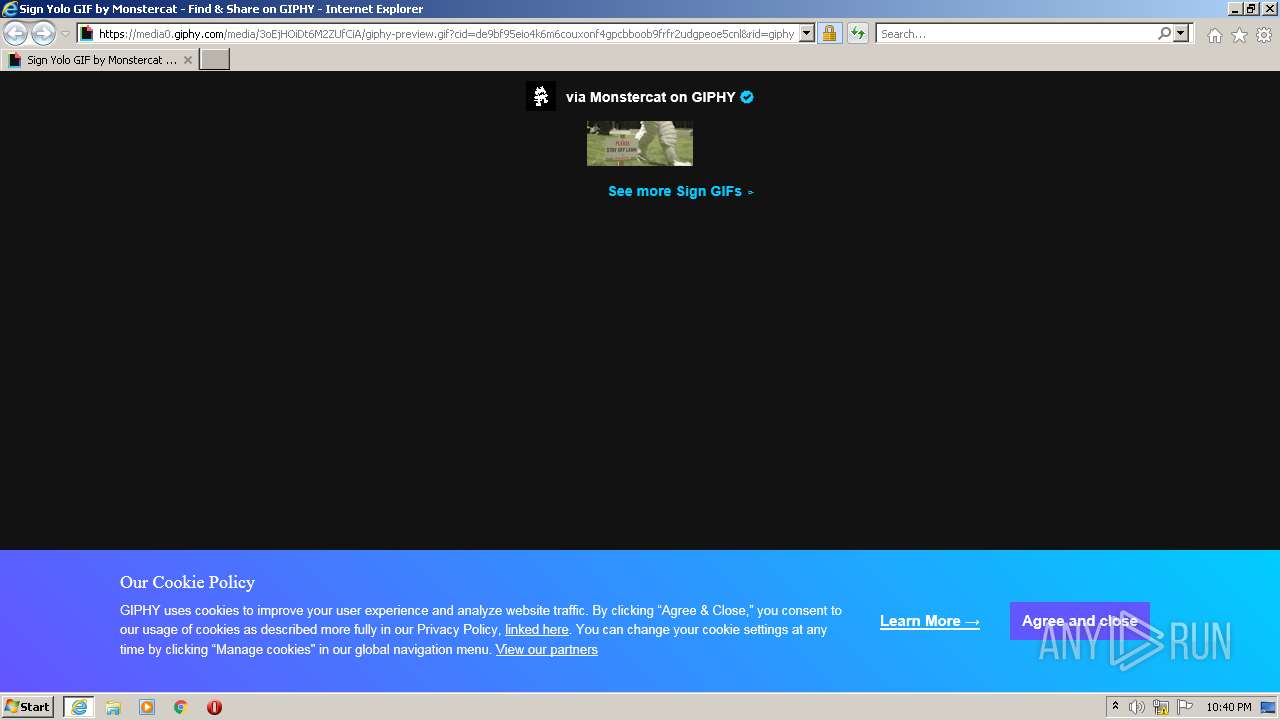Follow the See more Sign GIFs link

coord(681,191)
